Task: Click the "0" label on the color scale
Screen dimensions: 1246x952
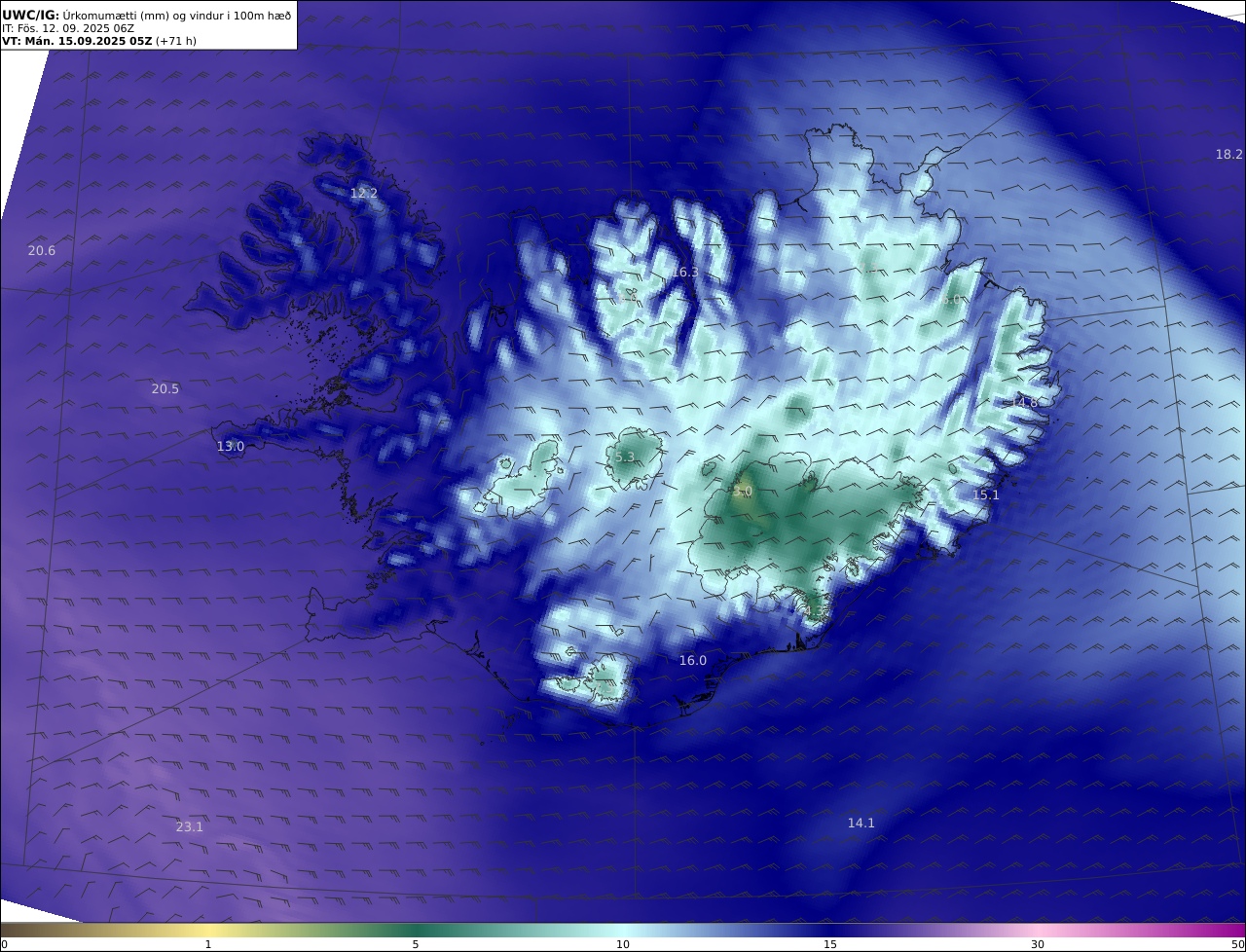Action: [x=4, y=944]
